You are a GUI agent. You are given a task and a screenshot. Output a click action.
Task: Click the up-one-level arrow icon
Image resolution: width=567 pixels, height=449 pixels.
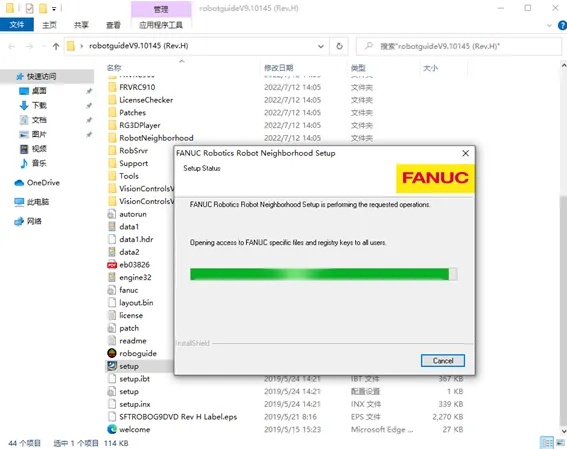pos(56,46)
